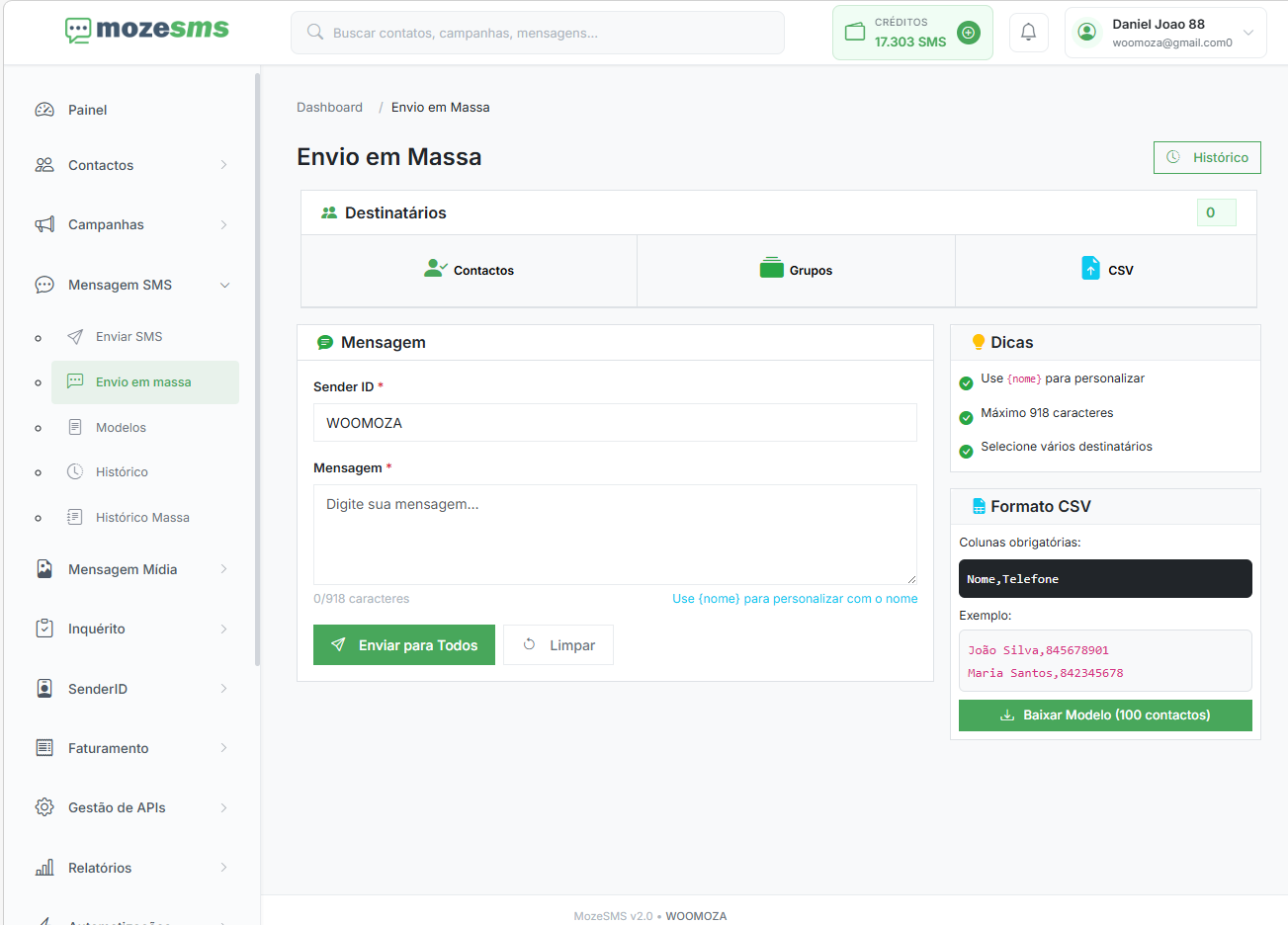Open Painel from the dashboard gauge icon
The width and height of the screenshot is (1288, 925).
coord(44,110)
